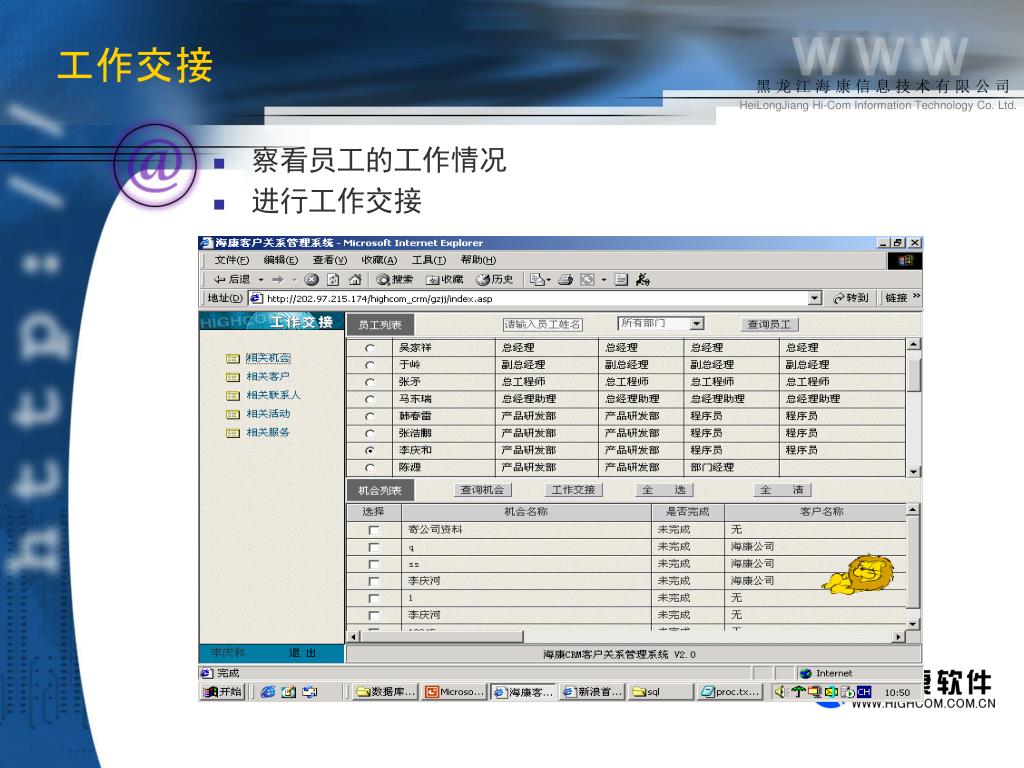
Task: Click the 相关服务 sidebar icon
Action: click(x=232, y=433)
